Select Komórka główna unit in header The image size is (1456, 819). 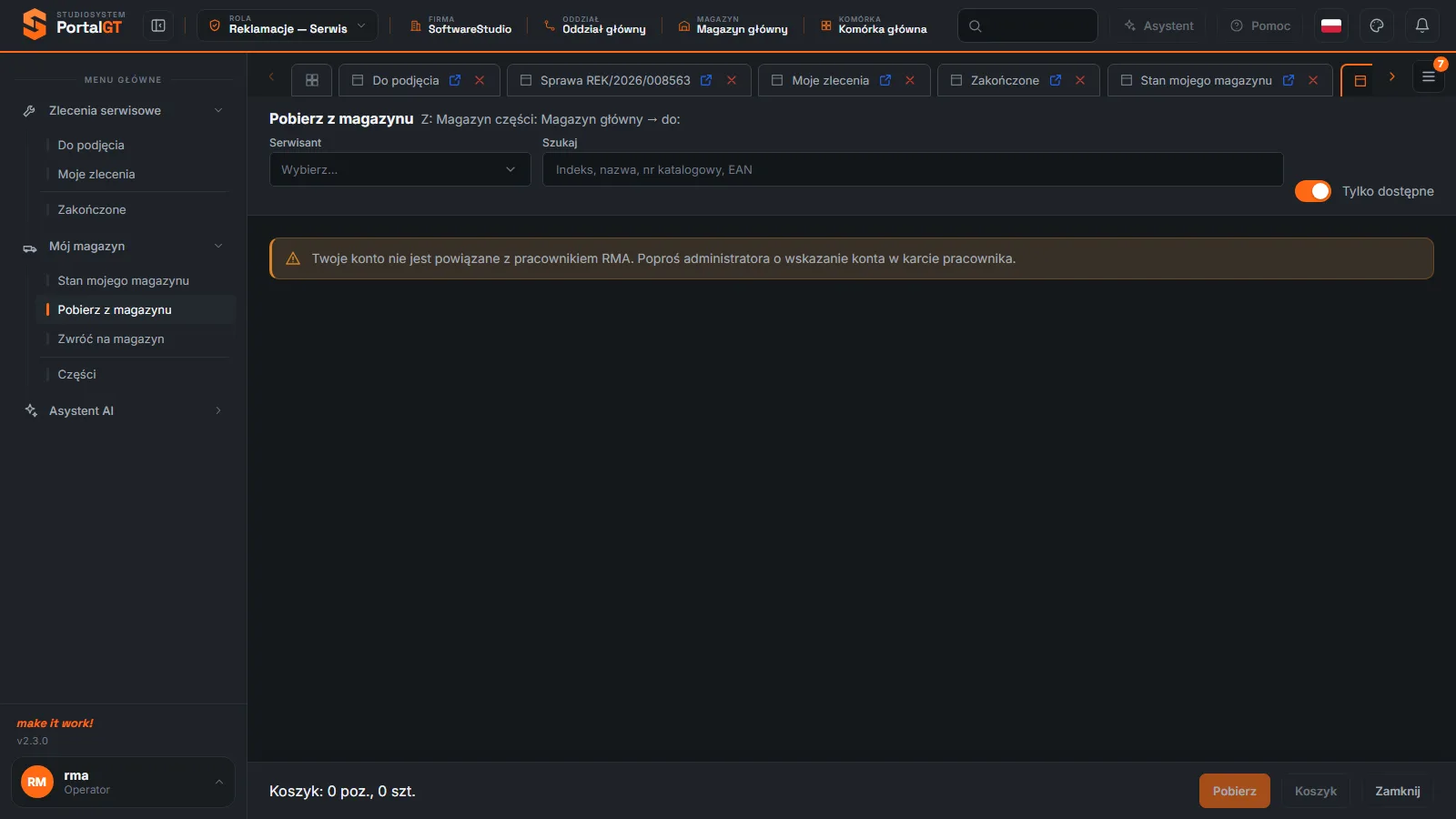[x=874, y=25]
